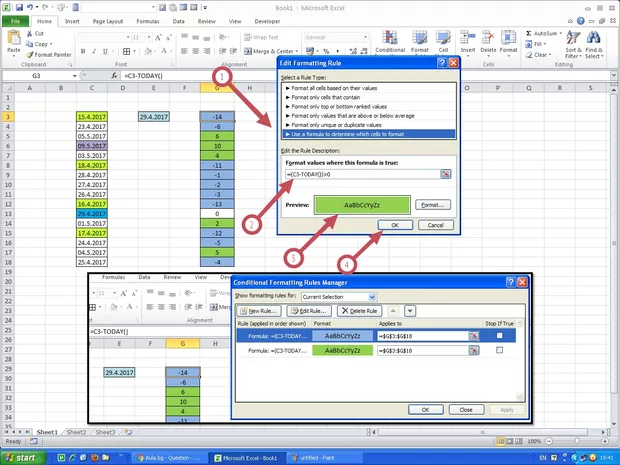Screen dimensions: 620x465
Task: Click the blue AaBbCcYyZz format in Rules Manager
Action: pyautogui.click(x=342, y=336)
